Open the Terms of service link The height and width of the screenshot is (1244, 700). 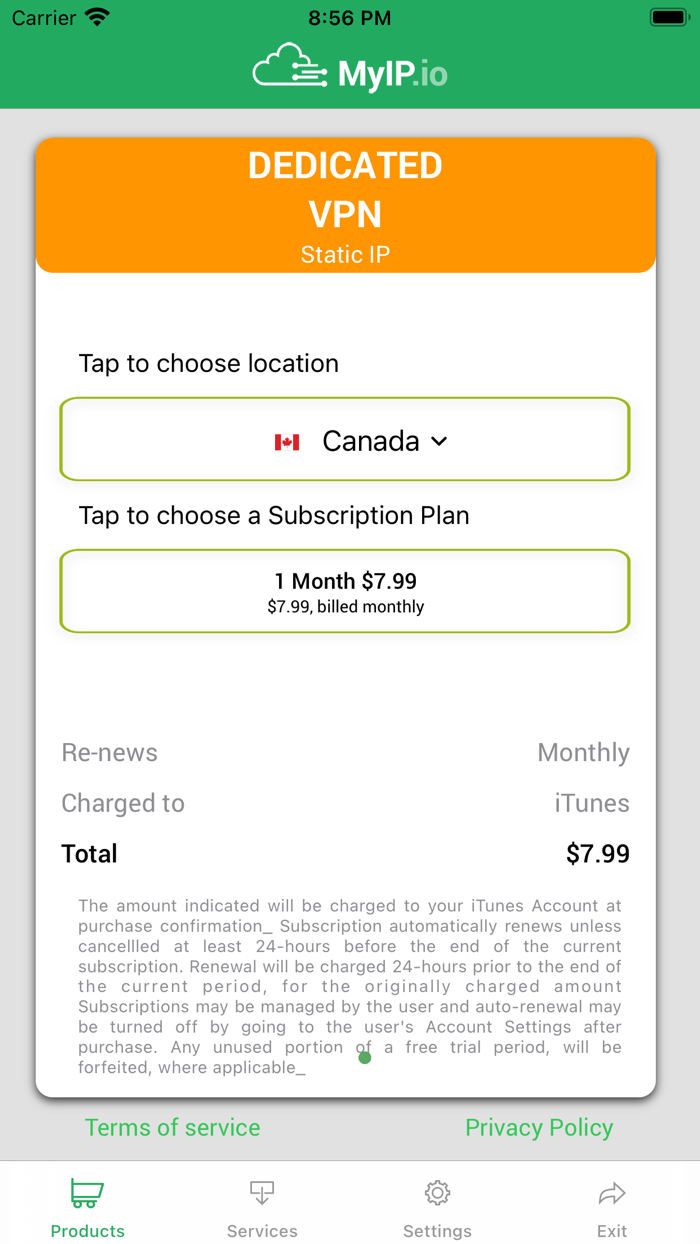pos(172,1127)
